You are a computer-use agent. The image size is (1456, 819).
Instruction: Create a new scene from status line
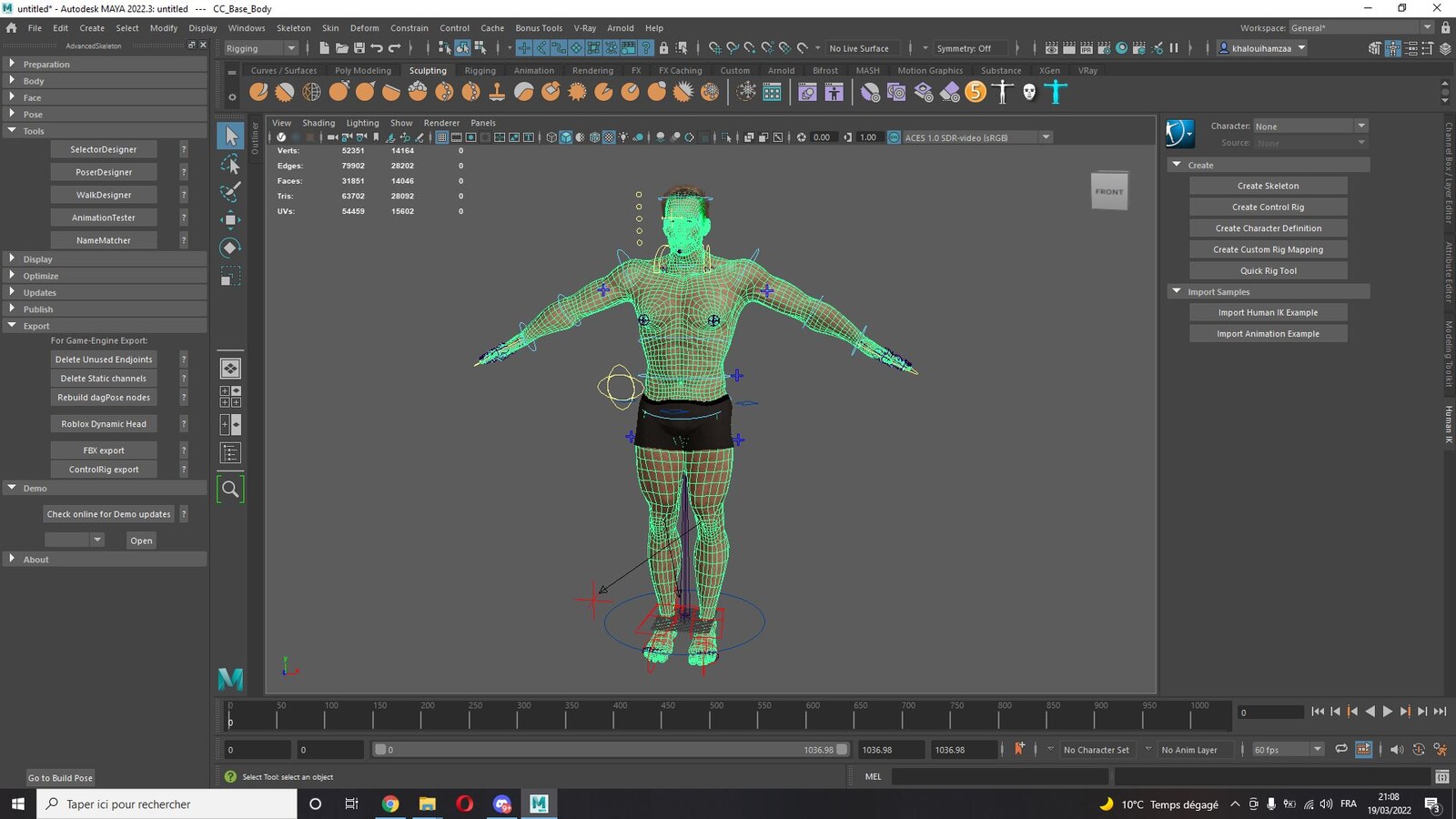click(324, 48)
